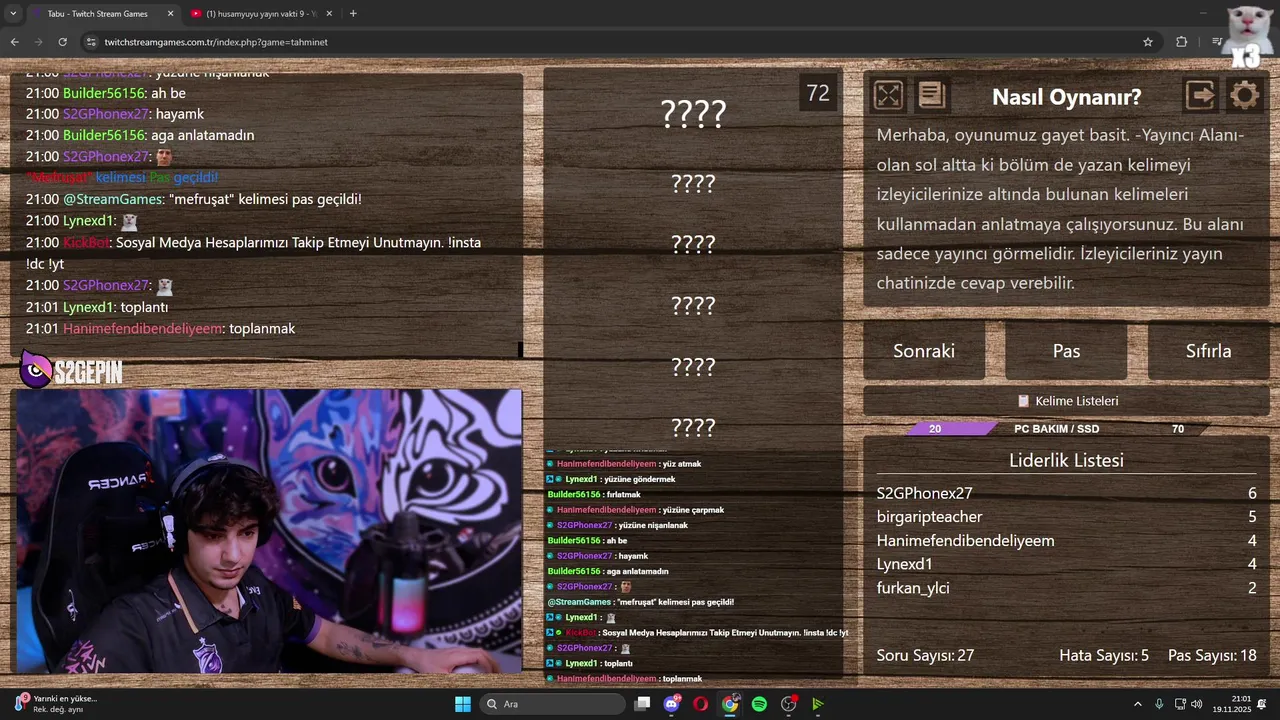Select S2GPhonex27 in leaderboard
1280x720 pixels.
click(925, 493)
